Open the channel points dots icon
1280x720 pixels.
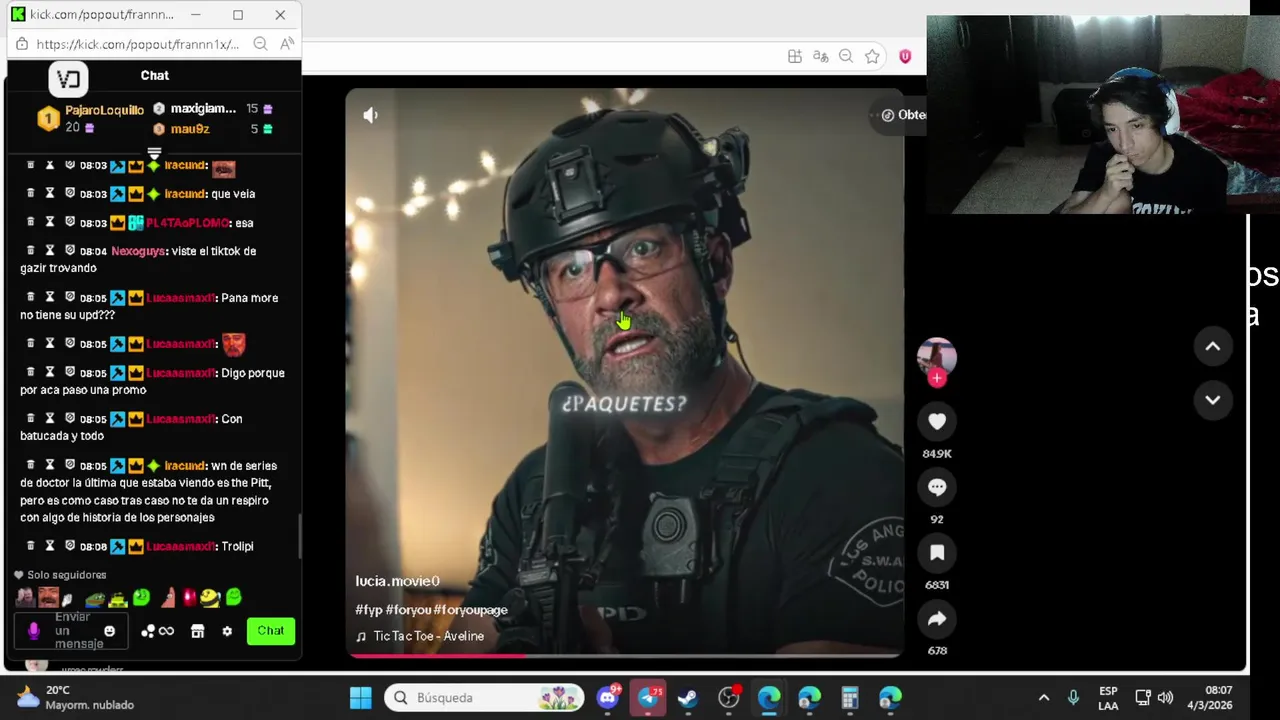(x=148, y=631)
